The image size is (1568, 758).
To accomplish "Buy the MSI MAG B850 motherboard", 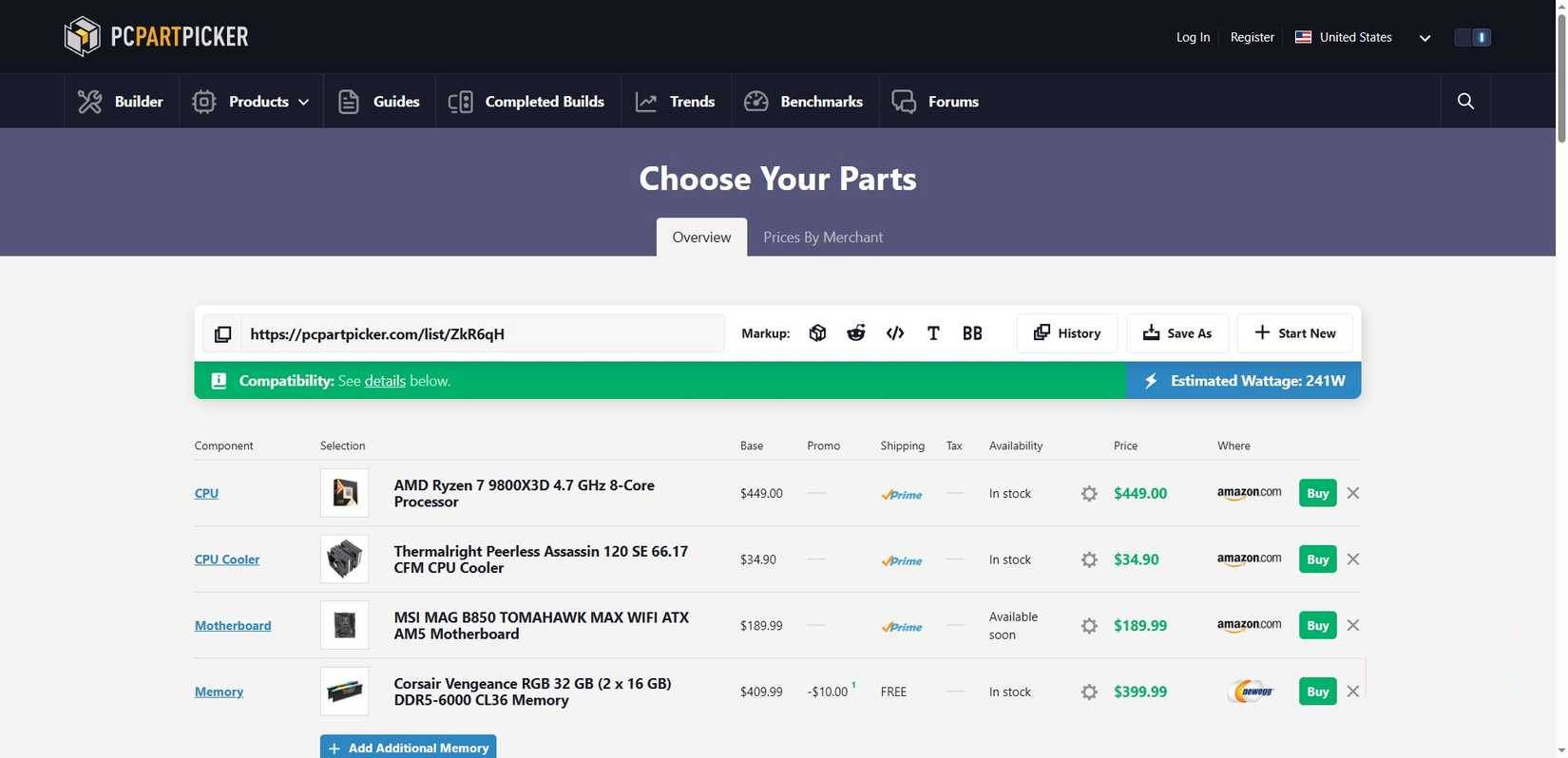I will pyautogui.click(x=1317, y=625).
